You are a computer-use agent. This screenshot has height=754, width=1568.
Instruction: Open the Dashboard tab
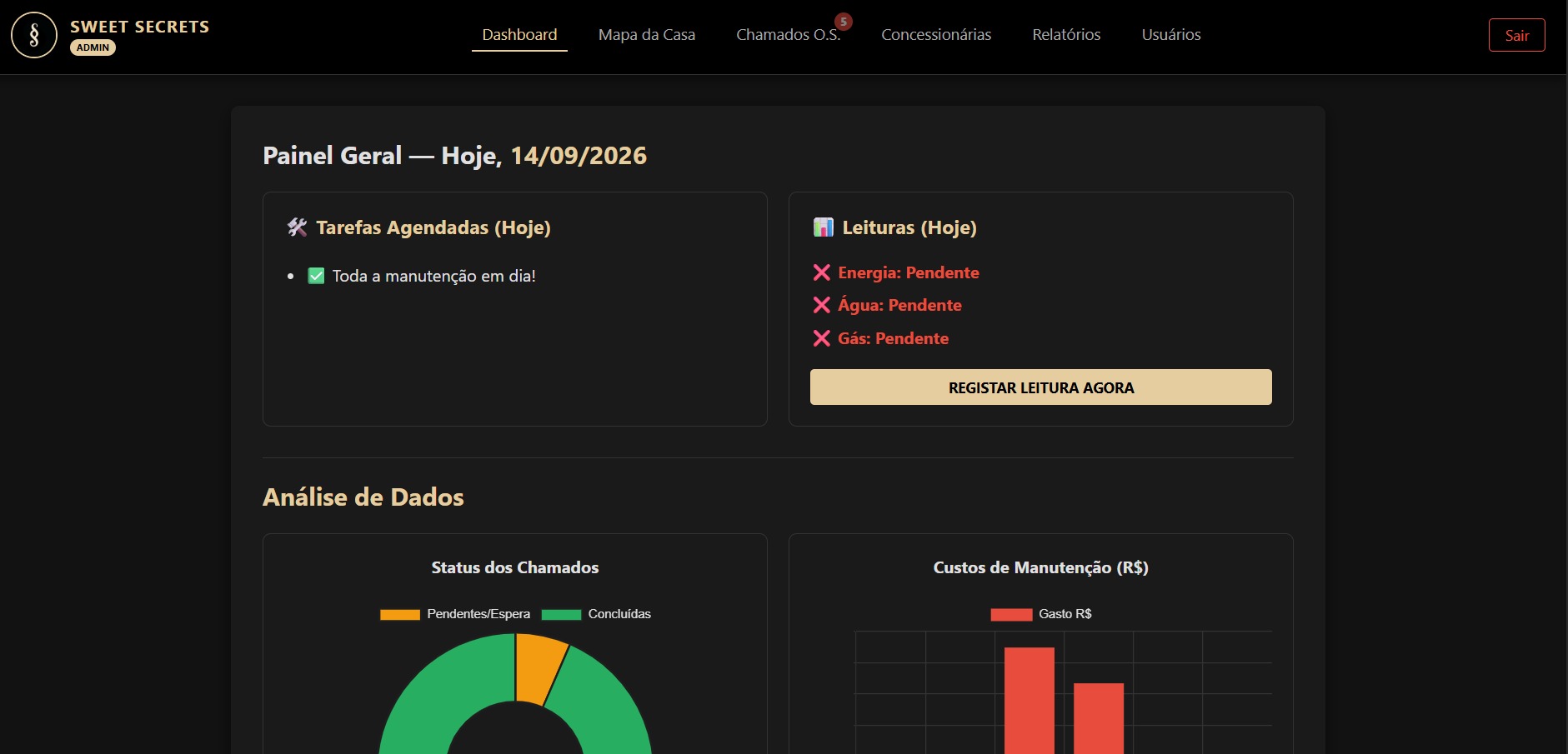(519, 35)
